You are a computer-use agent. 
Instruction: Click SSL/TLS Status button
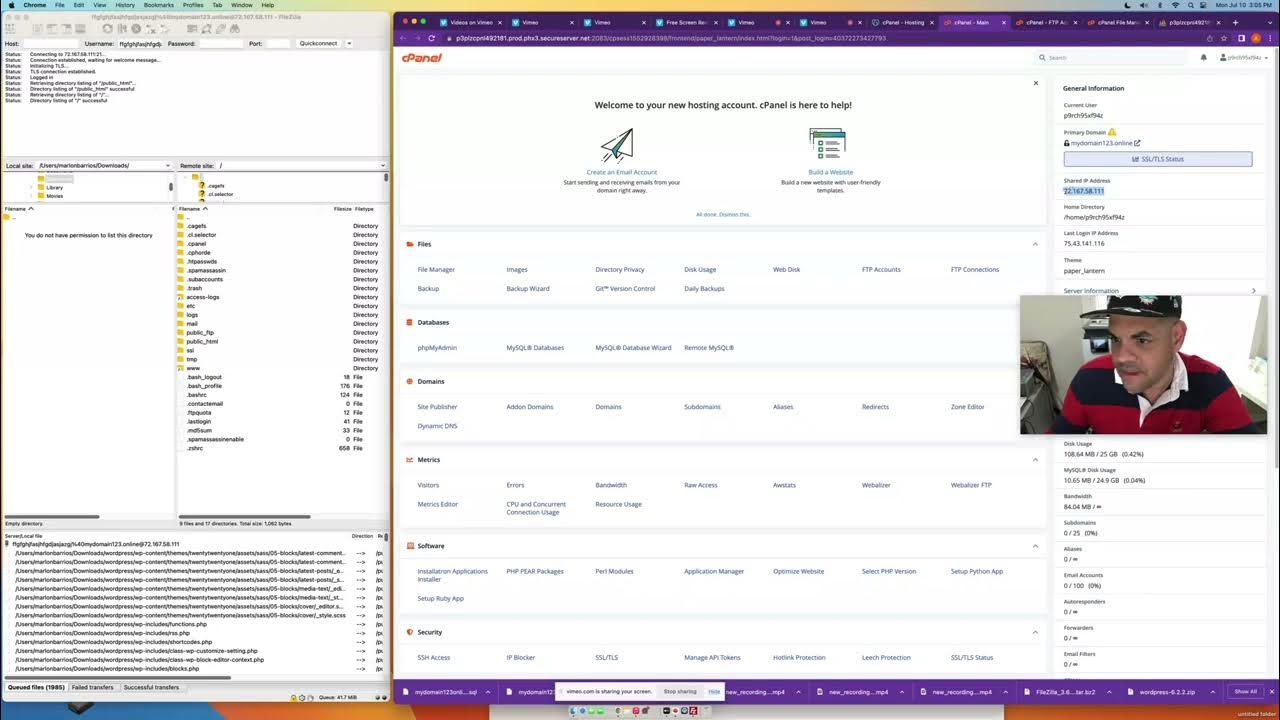click(x=1157, y=159)
